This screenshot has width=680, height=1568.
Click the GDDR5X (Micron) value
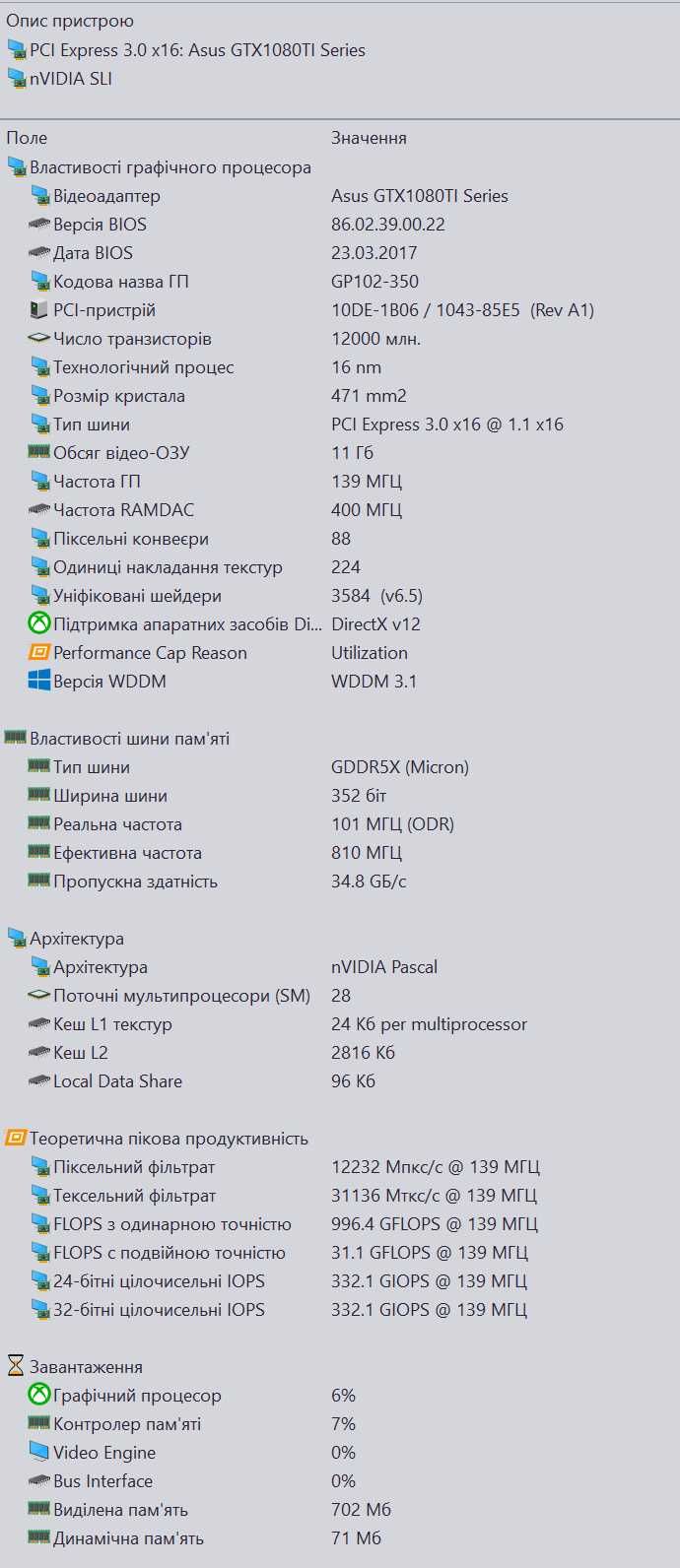pyautogui.click(x=400, y=767)
